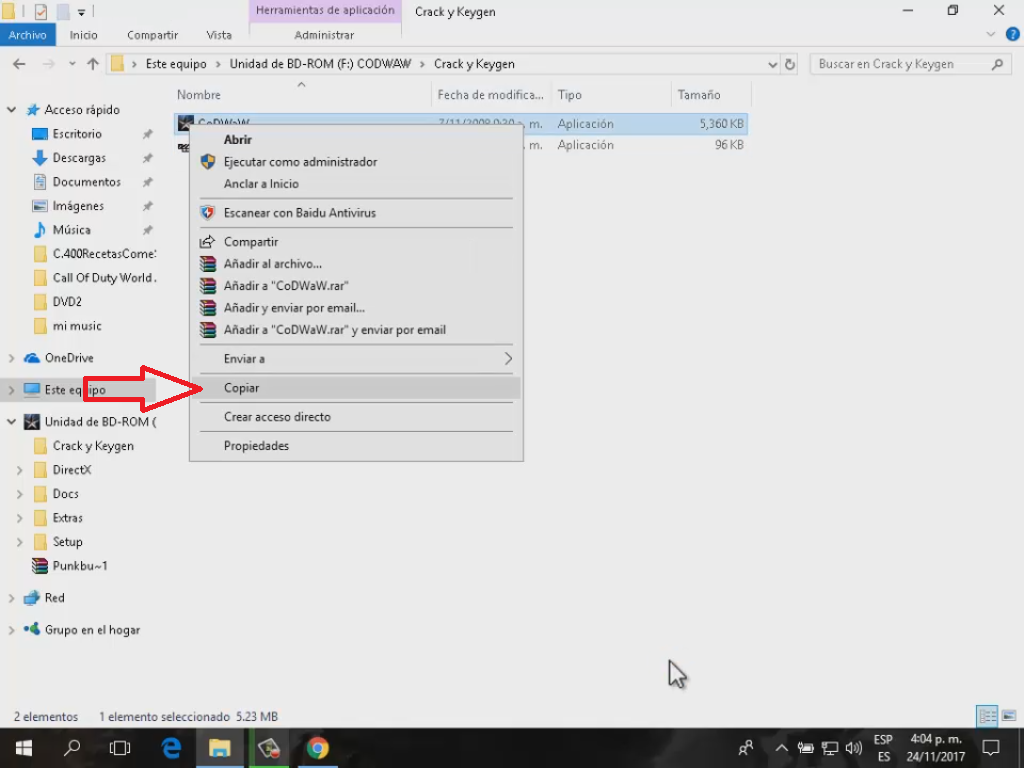This screenshot has width=1024, height=768.
Task: Select Crear acceso directo entry
Action: pyautogui.click(x=357, y=417)
